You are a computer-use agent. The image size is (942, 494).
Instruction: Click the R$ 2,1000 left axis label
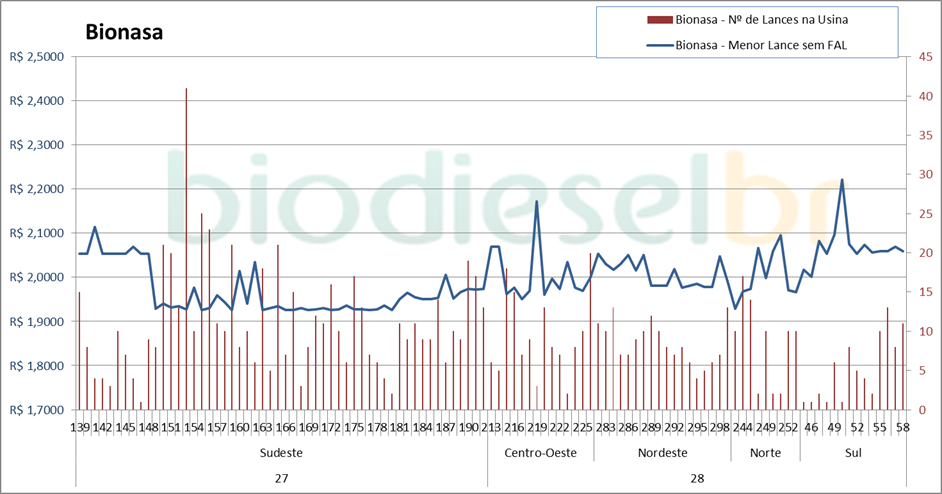pos(36,233)
